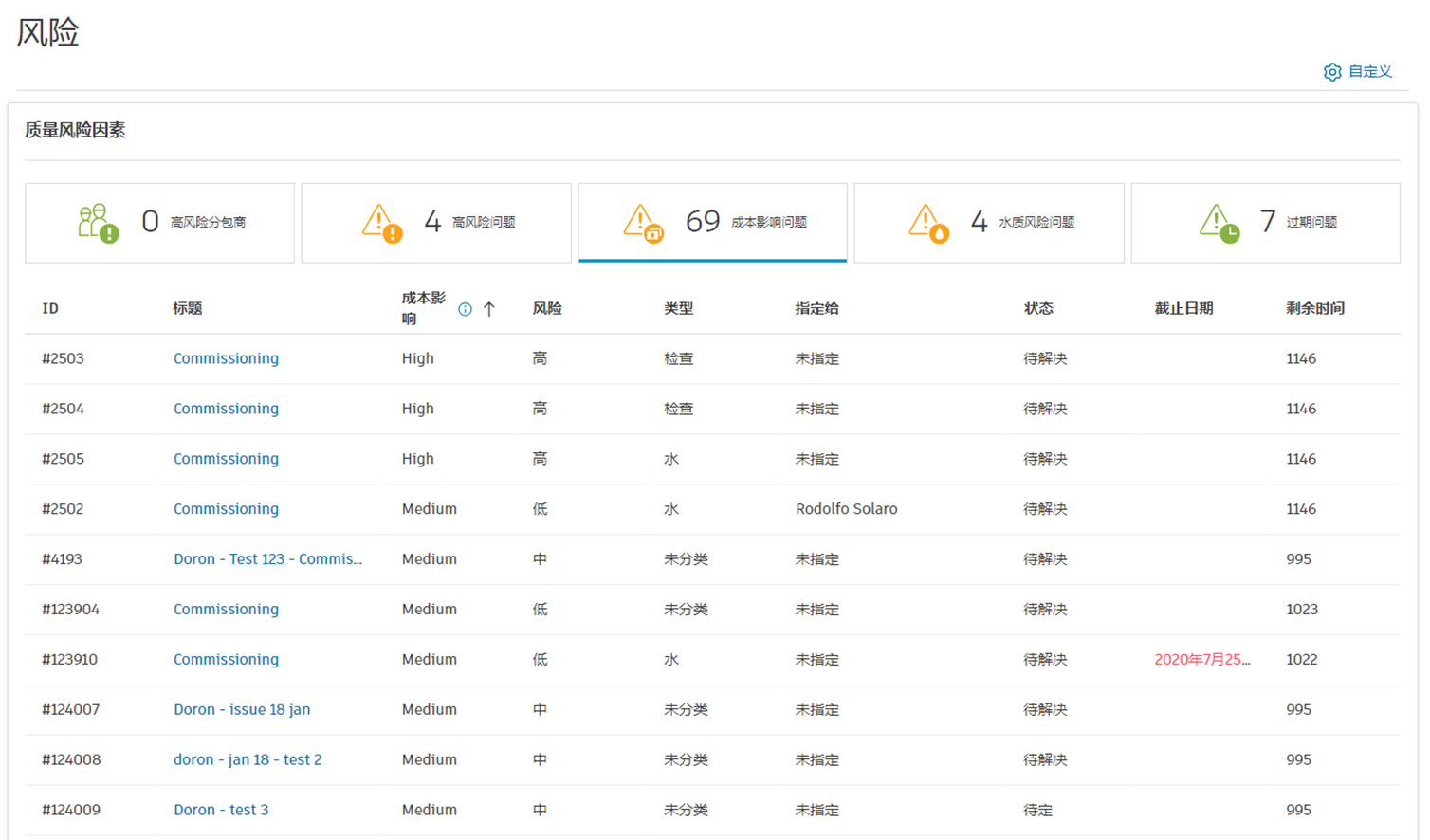Select the 水质风险问题 tab label
Screen dimensions: 1430x840
(x=1036, y=223)
